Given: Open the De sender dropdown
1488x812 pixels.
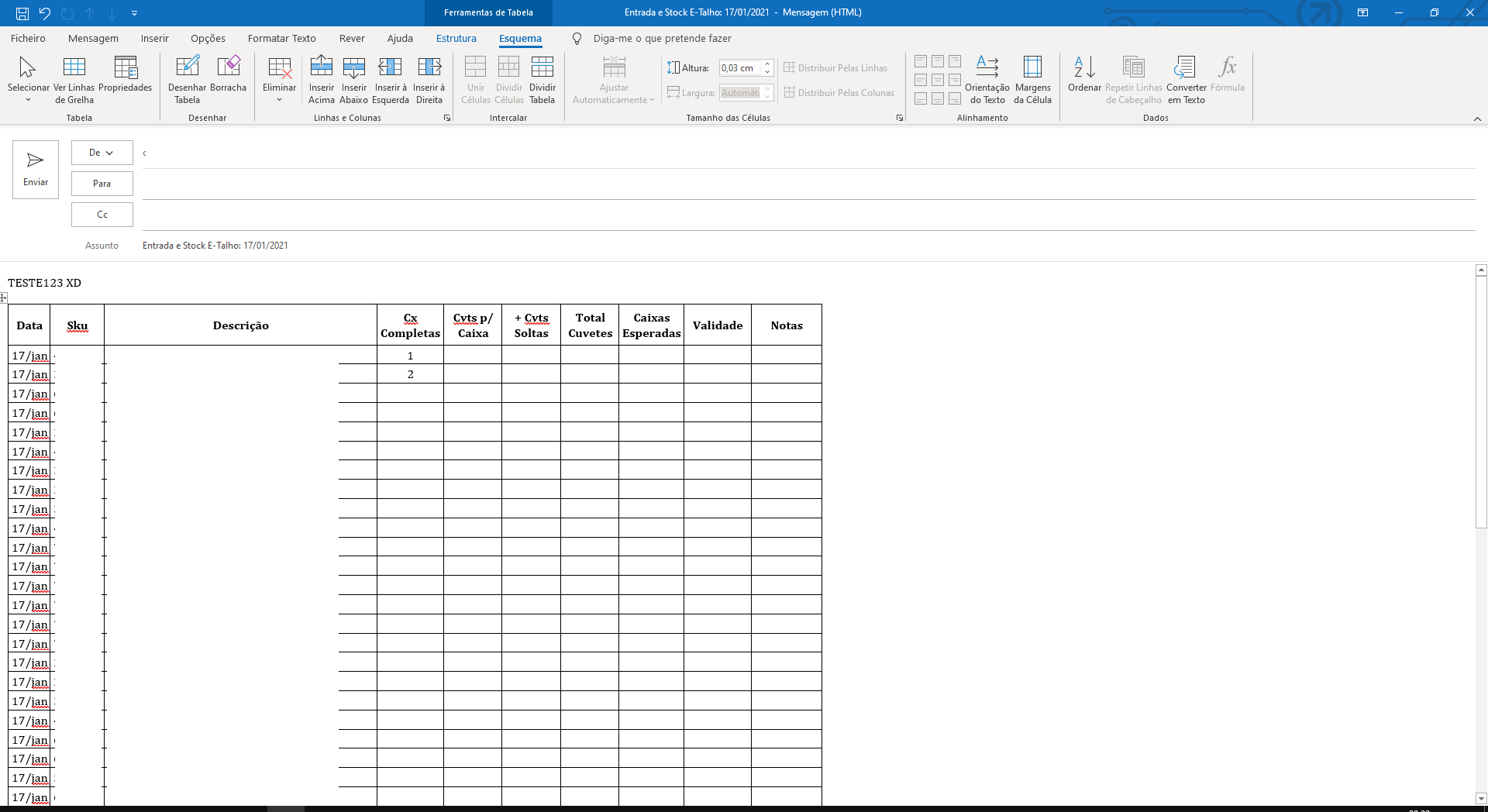Looking at the screenshot, I should 102,153.
